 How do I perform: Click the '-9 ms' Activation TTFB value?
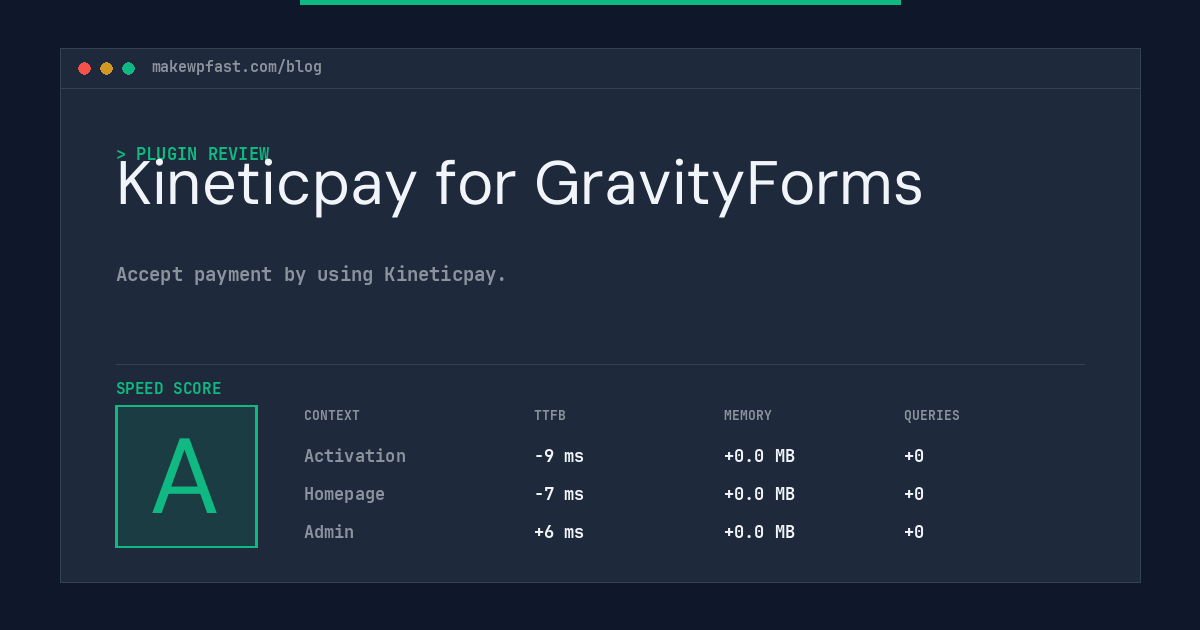point(559,456)
